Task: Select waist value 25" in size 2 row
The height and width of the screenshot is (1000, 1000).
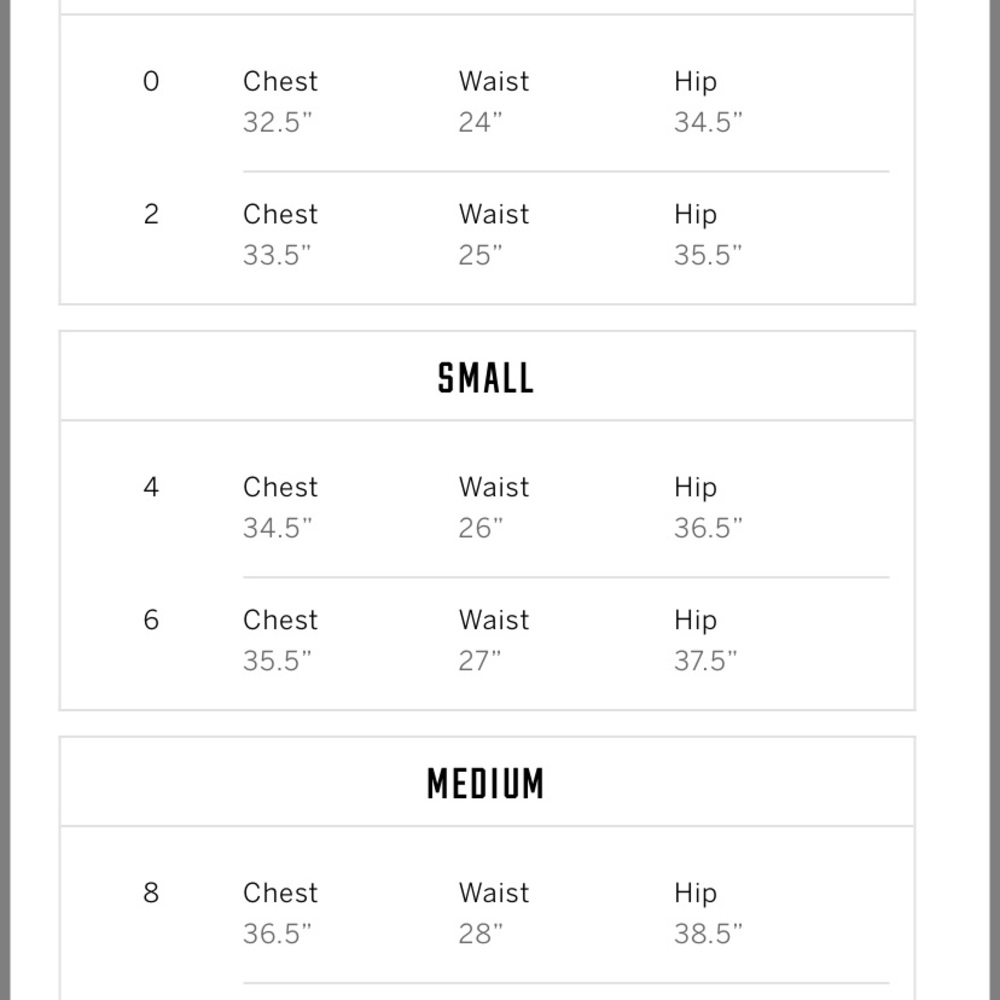Action: pos(480,255)
